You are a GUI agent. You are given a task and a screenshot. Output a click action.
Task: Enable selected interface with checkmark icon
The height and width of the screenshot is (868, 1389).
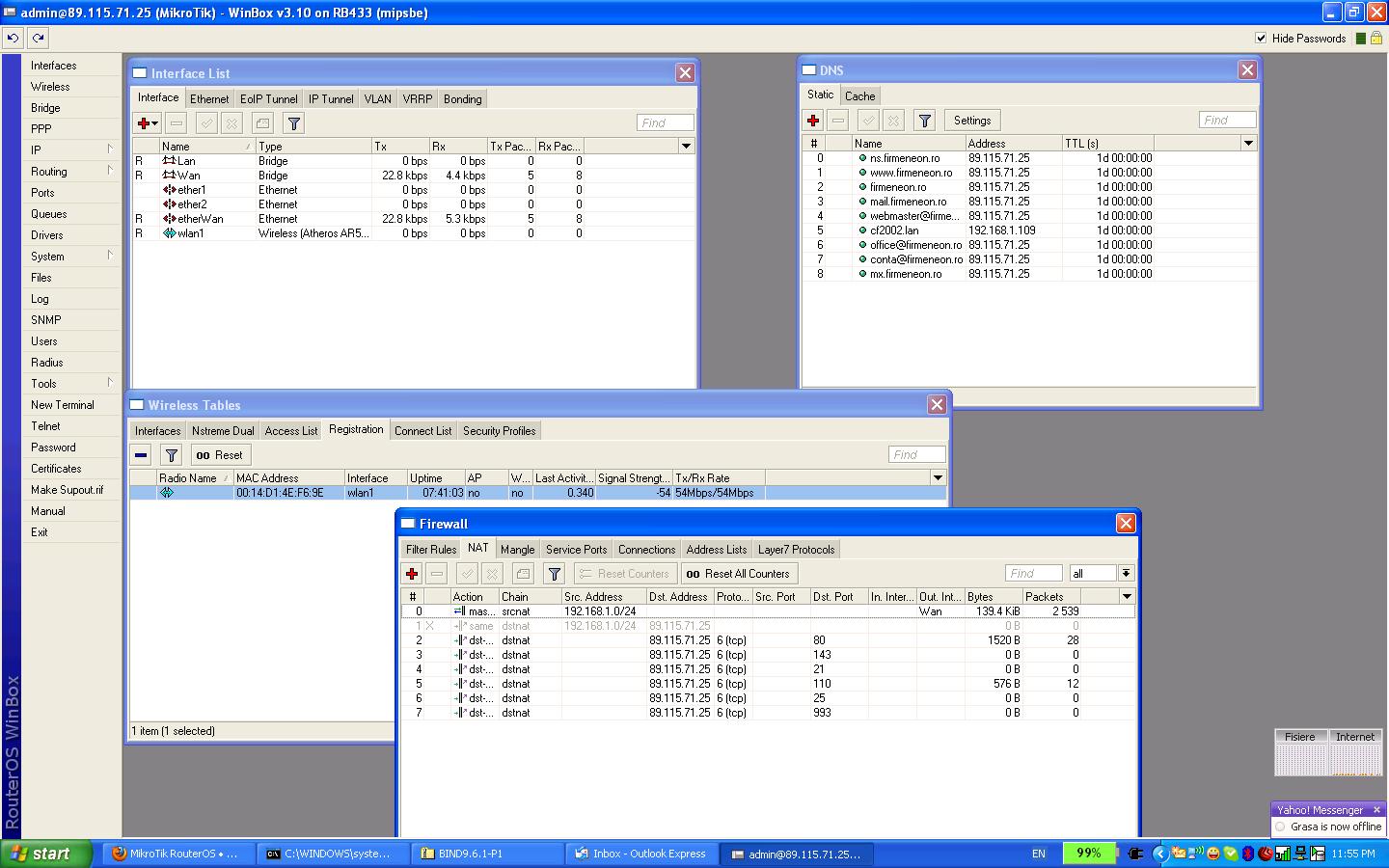pyautogui.click(x=206, y=123)
